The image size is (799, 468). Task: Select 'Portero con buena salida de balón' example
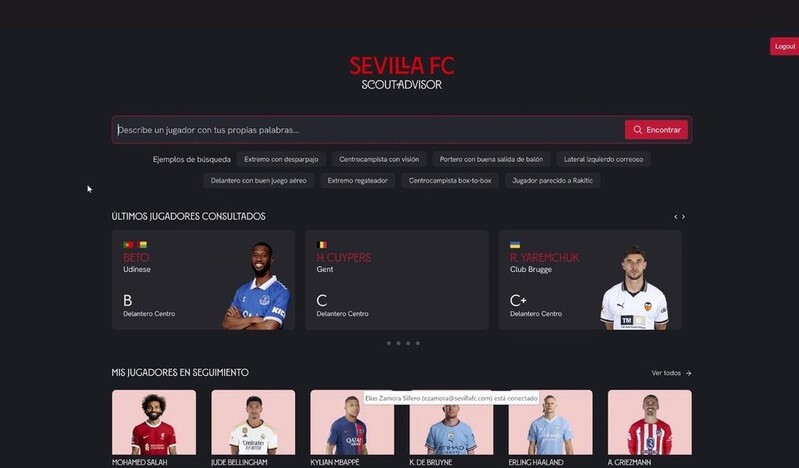(x=491, y=159)
